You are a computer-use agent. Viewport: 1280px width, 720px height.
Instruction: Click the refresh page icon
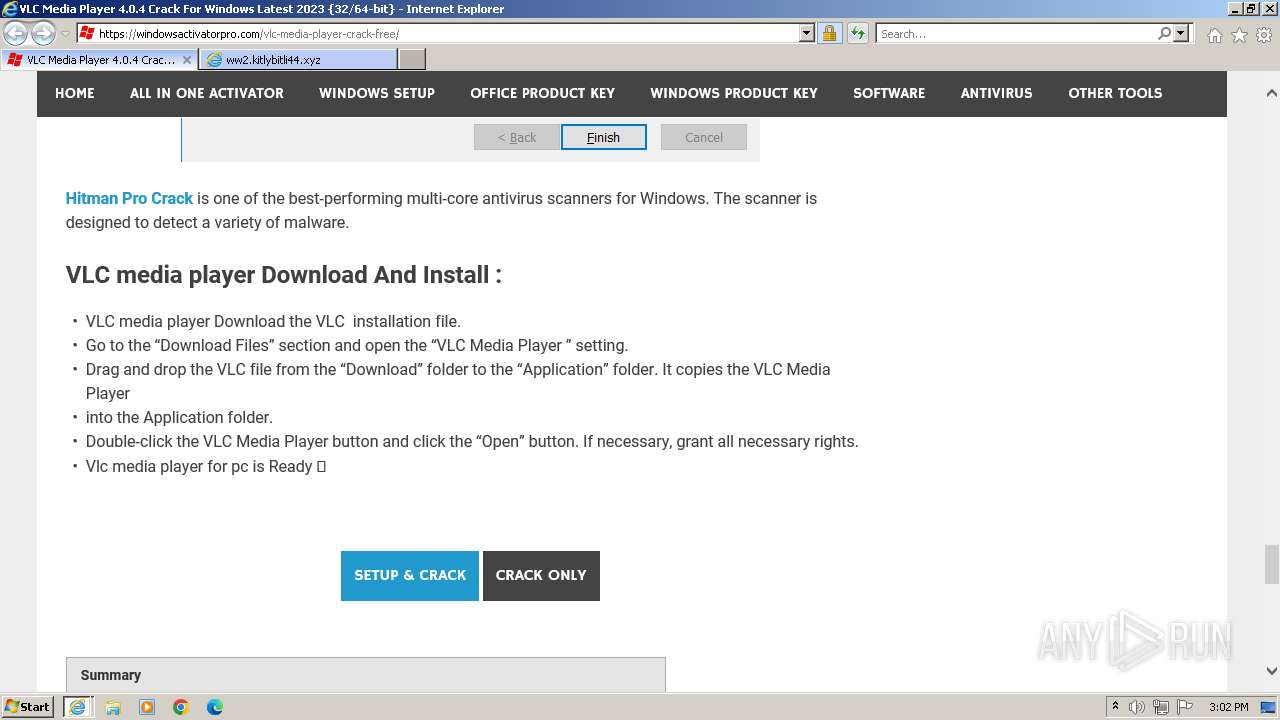[x=858, y=33]
